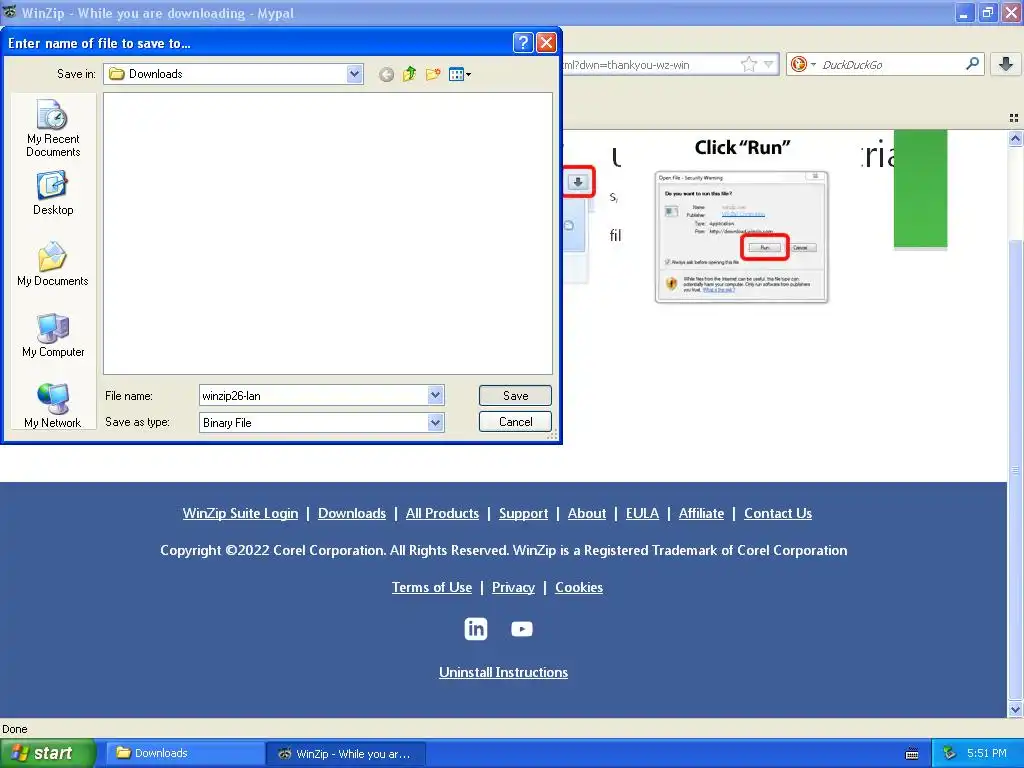Open My Network places shortcut
Screen dimensions: 1024x768
pos(53,406)
